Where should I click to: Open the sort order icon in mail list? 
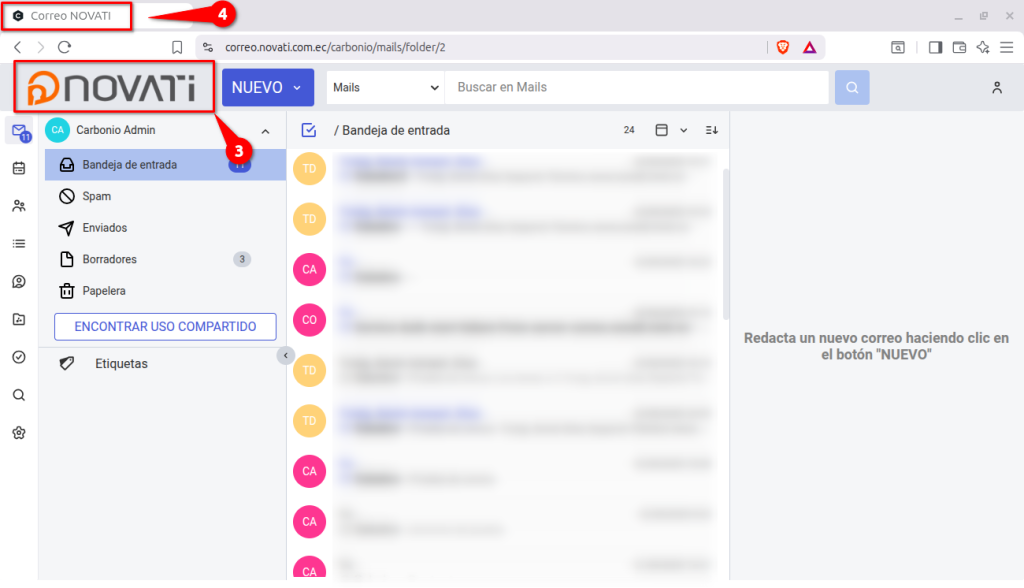pos(711,130)
